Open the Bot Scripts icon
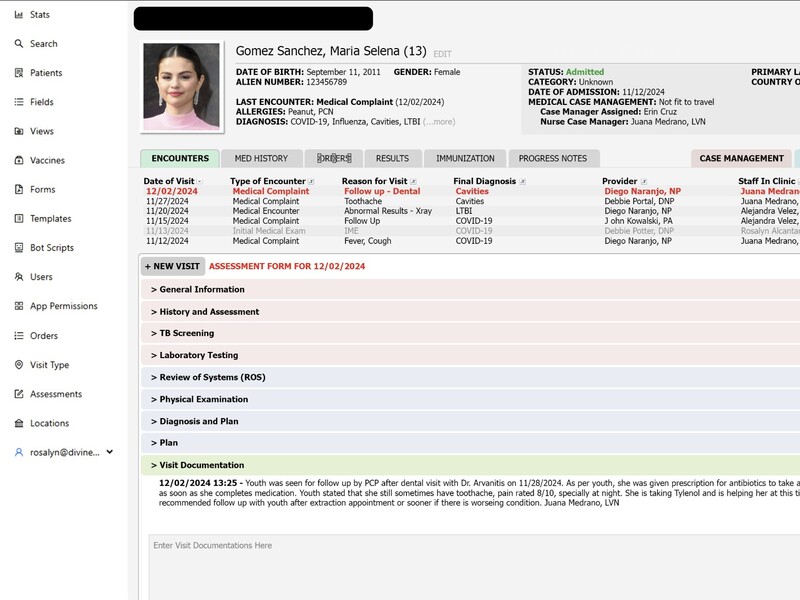 19,248
